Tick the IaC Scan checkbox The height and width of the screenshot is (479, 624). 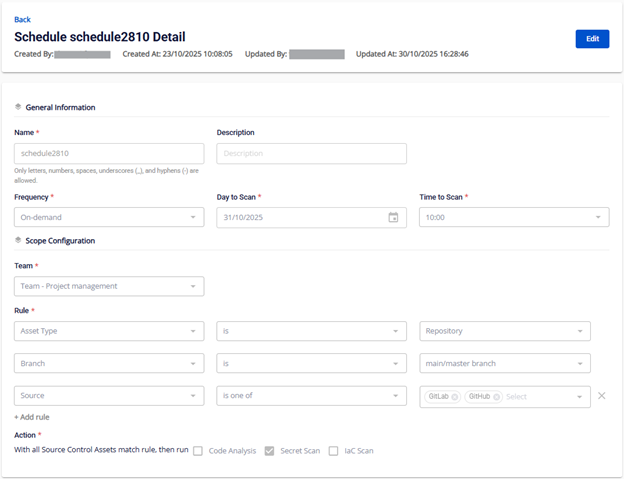tap(334, 451)
